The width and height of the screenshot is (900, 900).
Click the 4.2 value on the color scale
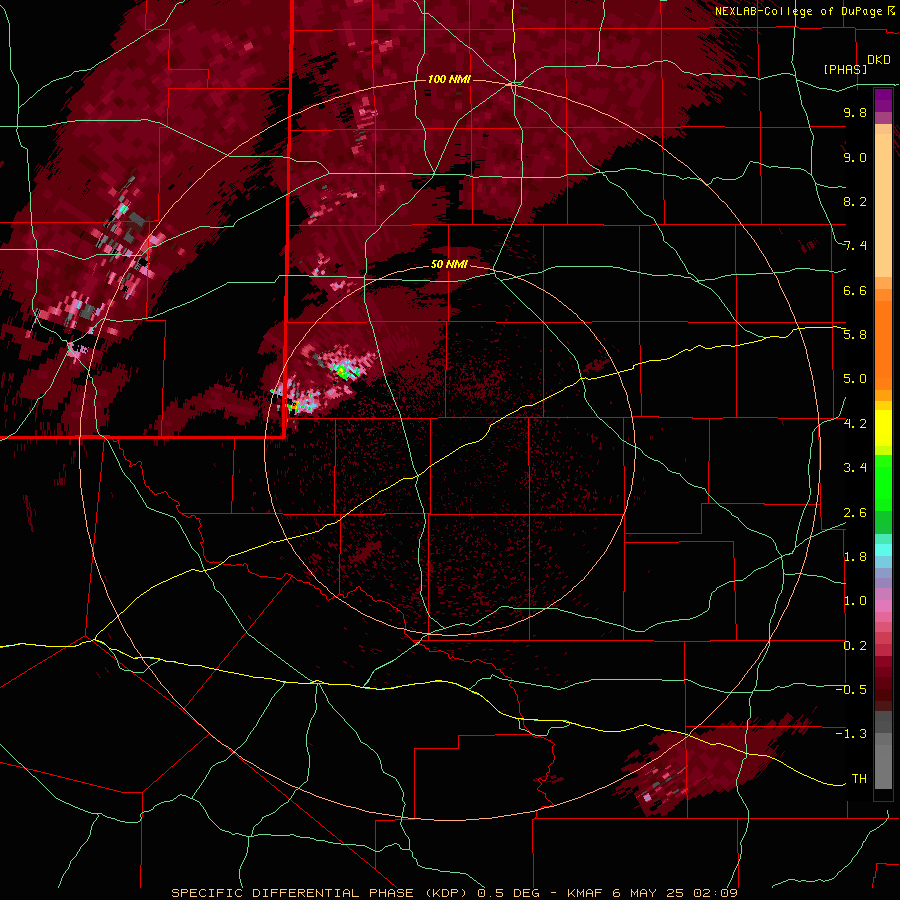[x=855, y=424]
